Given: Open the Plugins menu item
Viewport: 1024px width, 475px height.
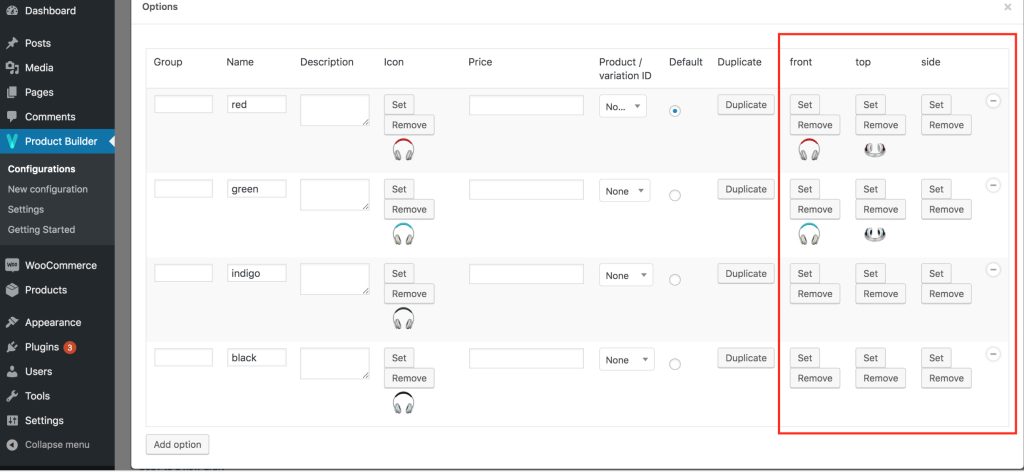Looking at the screenshot, I should (42, 347).
